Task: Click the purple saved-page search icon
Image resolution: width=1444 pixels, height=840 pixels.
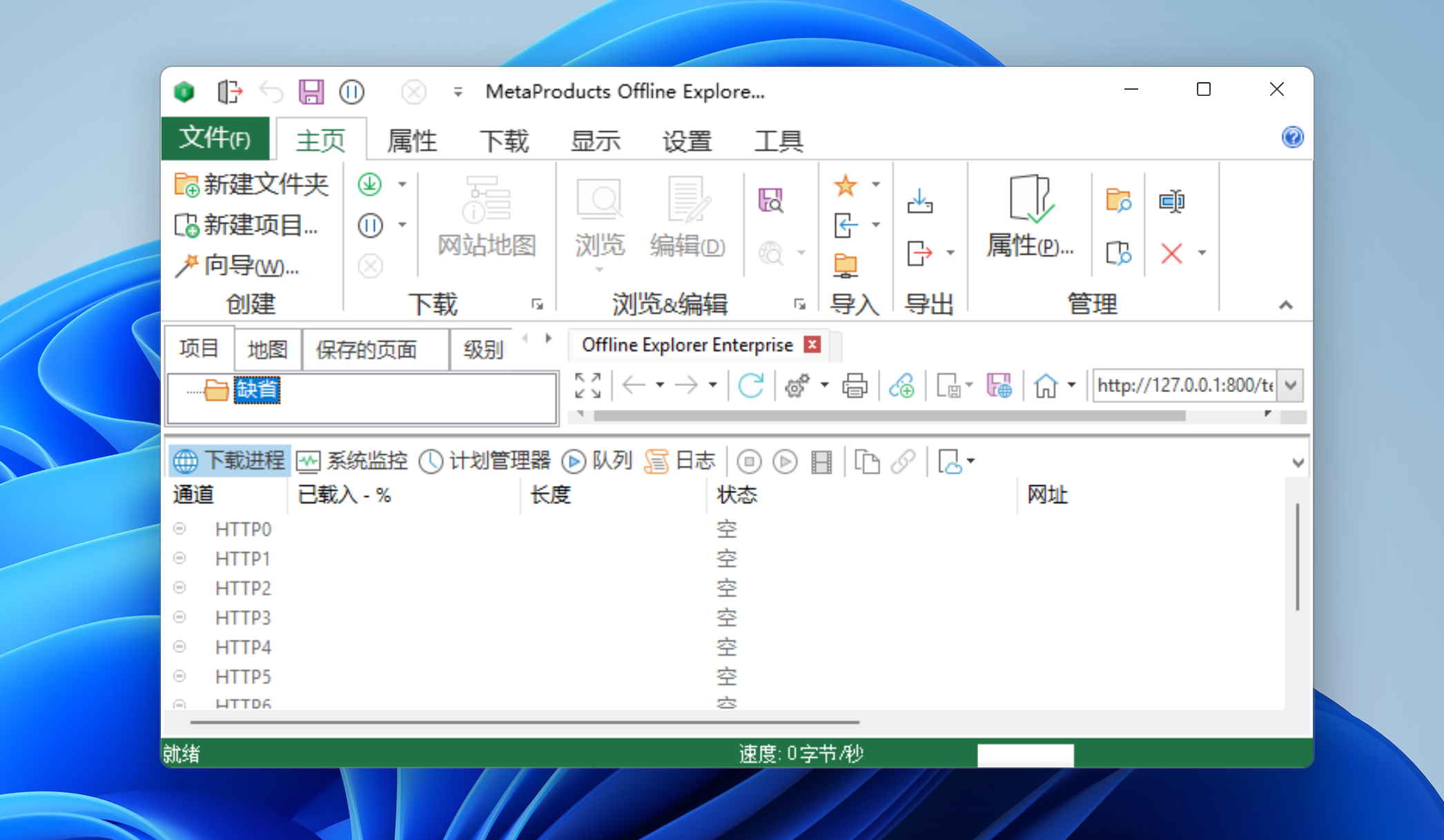Action: click(770, 201)
